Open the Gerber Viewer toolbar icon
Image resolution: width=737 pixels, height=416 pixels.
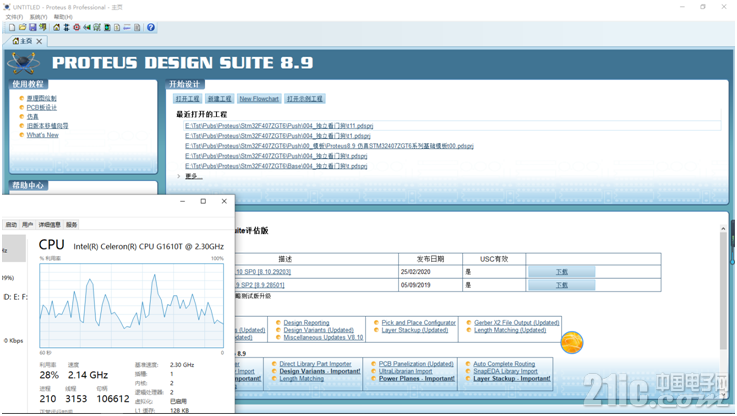[97, 27]
